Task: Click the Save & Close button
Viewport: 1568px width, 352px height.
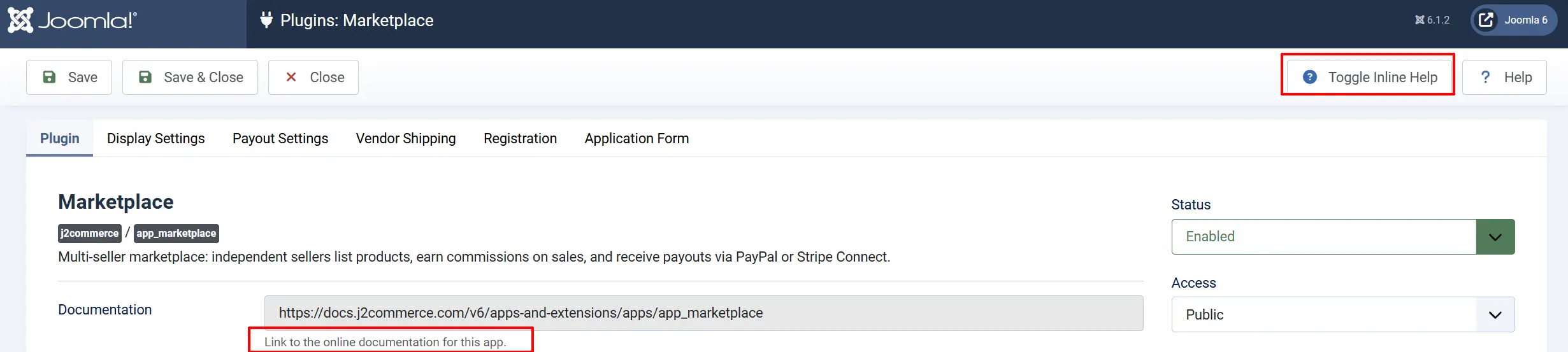Action: (x=190, y=77)
